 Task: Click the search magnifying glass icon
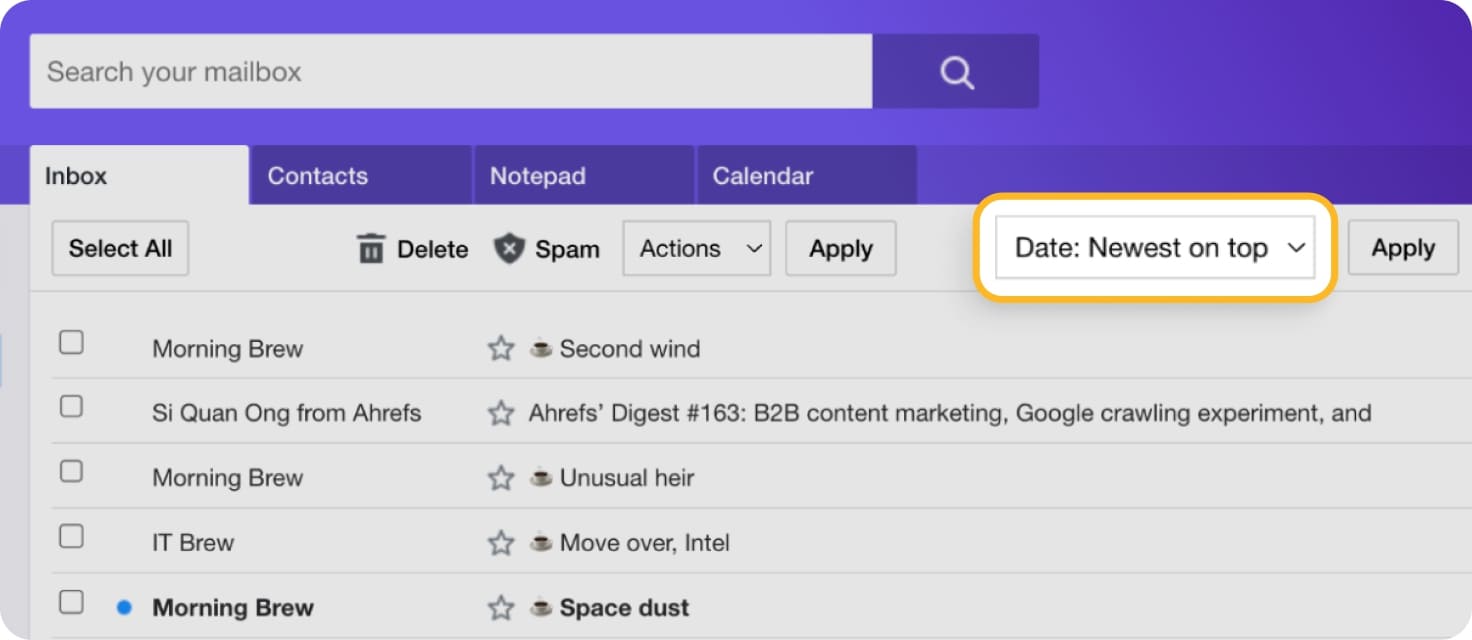[x=956, y=71]
